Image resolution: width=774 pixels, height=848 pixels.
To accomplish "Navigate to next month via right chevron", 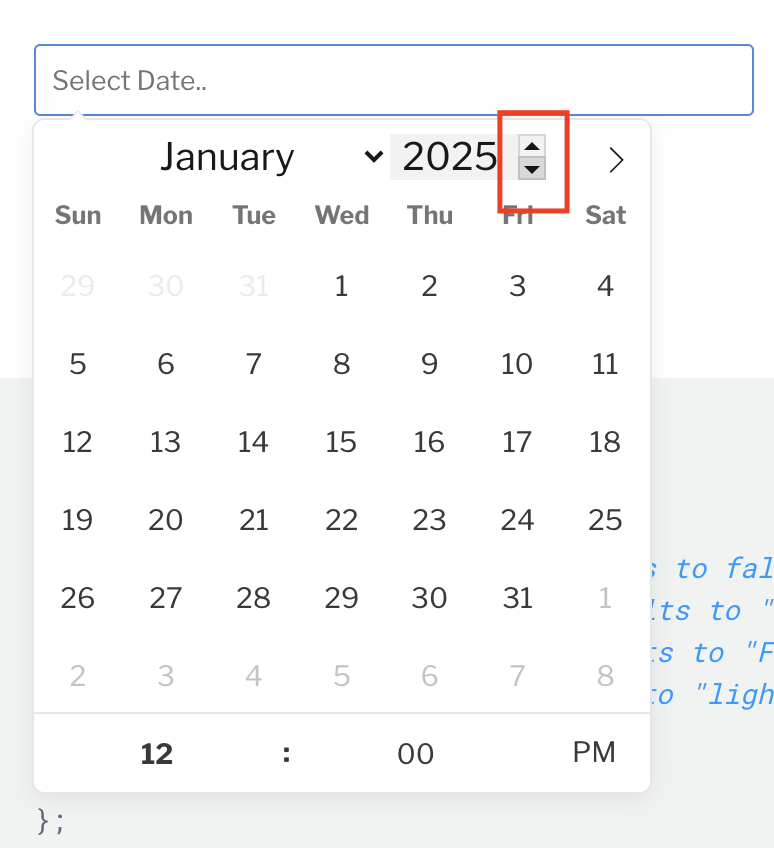I will 616,158.
